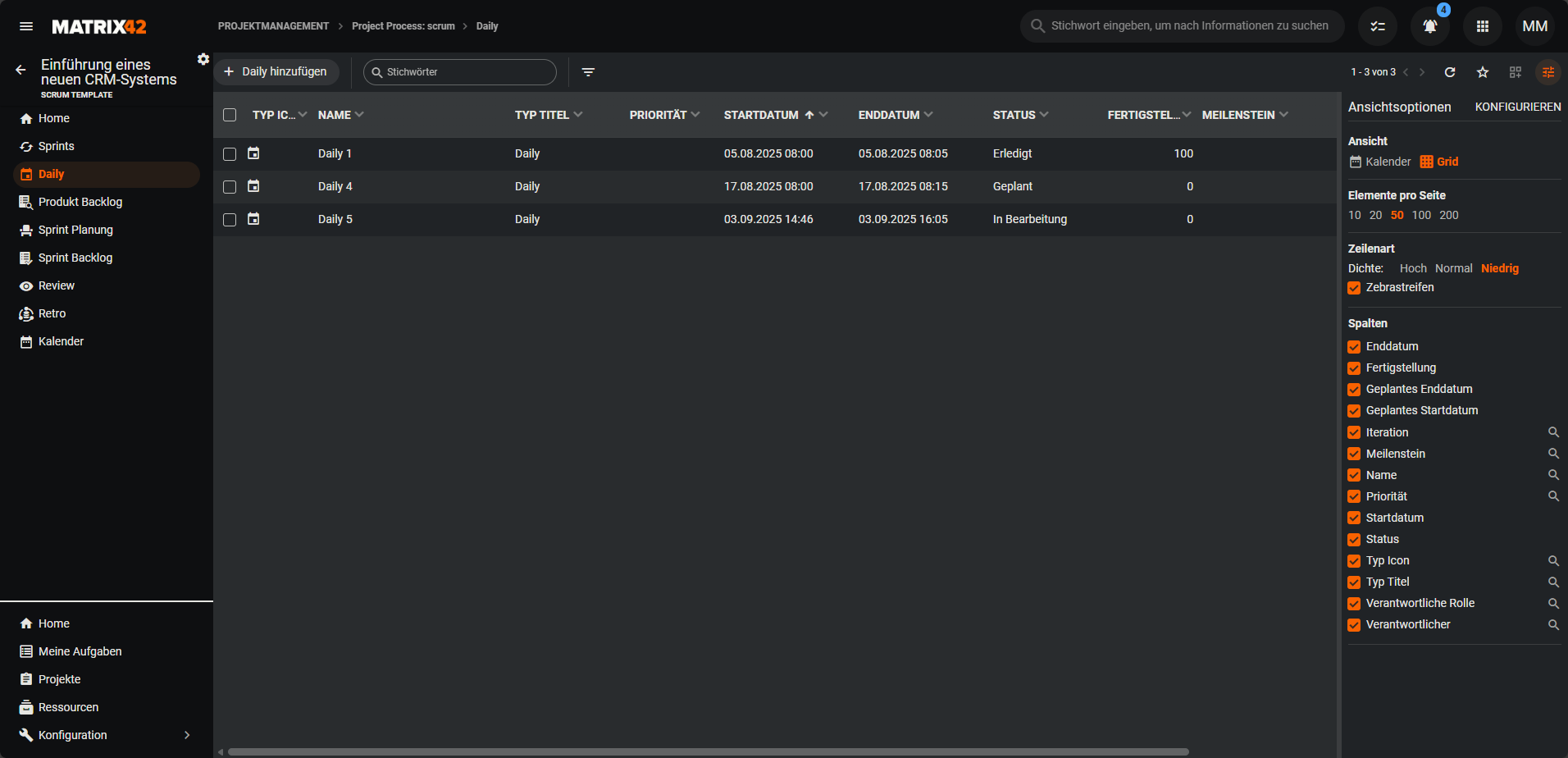The image size is (1568, 758).
Task: Open the apps grid launcher
Action: [x=1482, y=26]
